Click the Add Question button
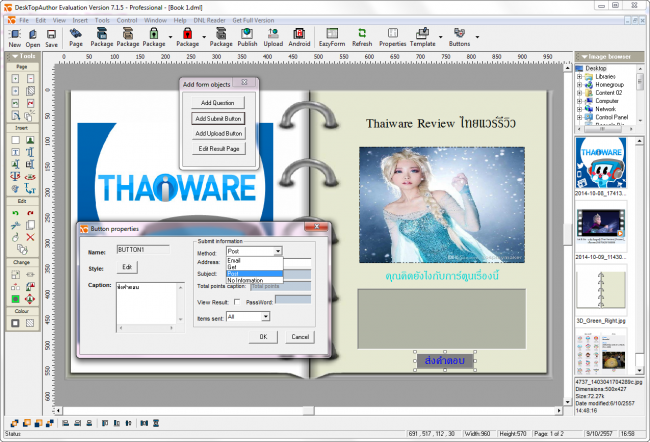650x442 pixels. pyautogui.click(x=218, y=103)
